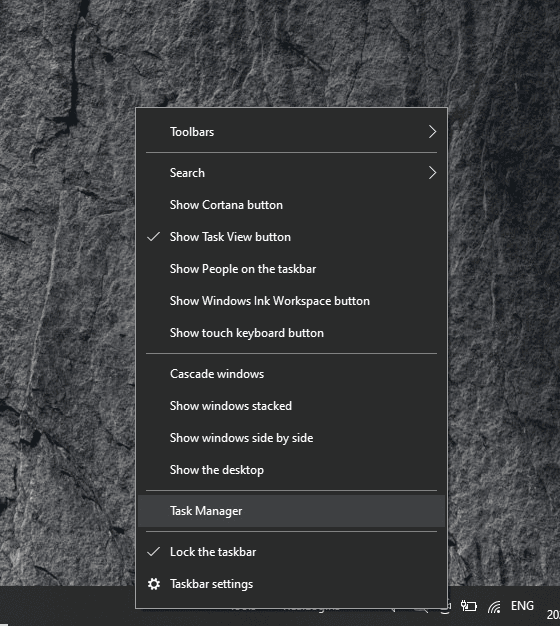The image size is (560, 626).
Task: Toggle Show Task View button
Action: pyautogui.click(x=291, y=237)
